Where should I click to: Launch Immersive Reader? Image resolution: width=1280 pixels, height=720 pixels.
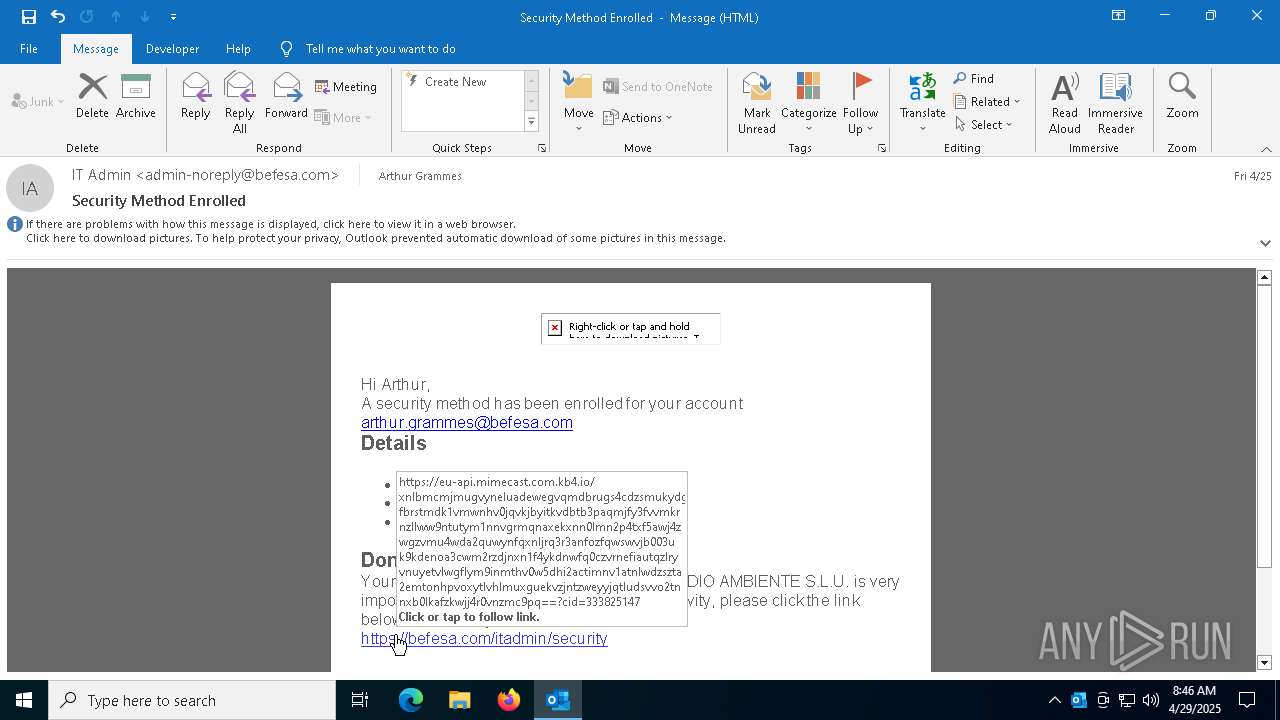tap(1115, 103)
